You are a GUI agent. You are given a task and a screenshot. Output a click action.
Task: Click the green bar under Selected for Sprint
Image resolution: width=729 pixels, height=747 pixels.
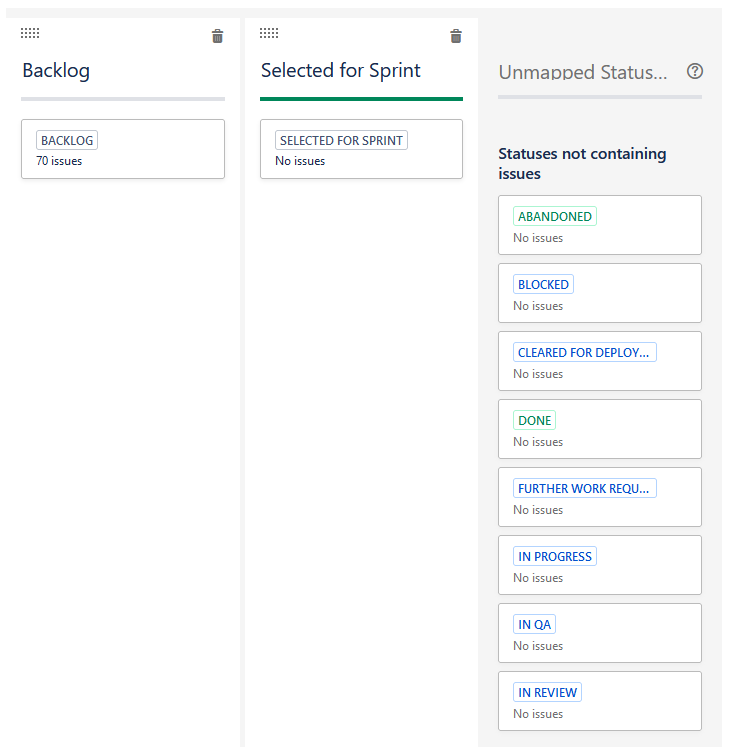pyautogui.click(x=361, y=99)
